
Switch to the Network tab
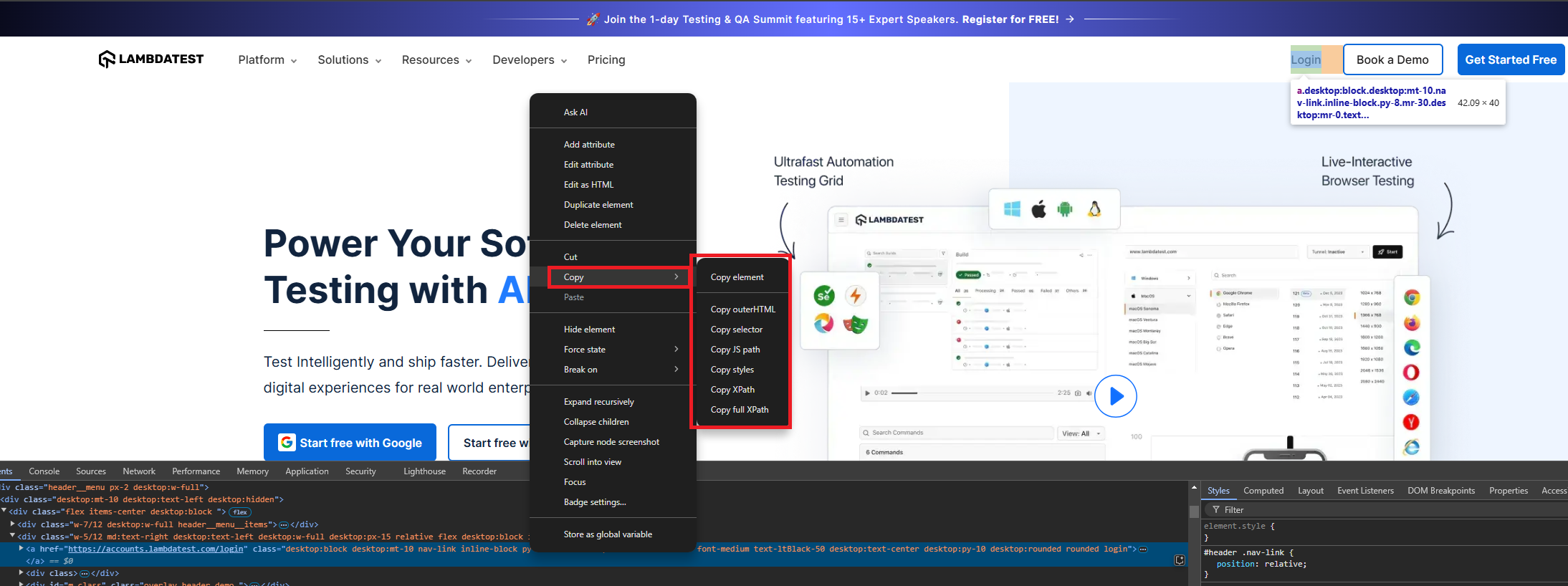(139, 471)
